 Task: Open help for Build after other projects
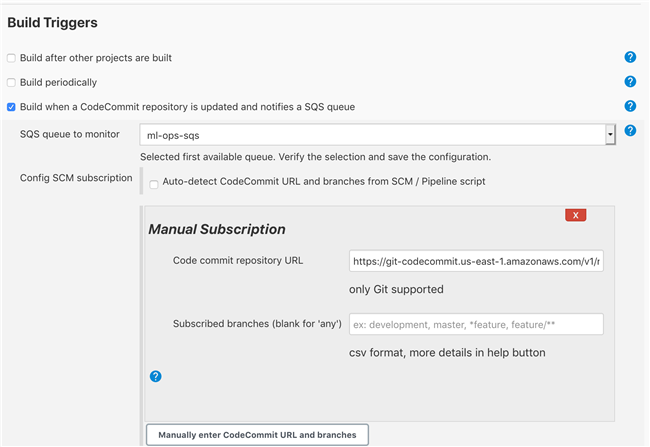[x=630, y=58]
